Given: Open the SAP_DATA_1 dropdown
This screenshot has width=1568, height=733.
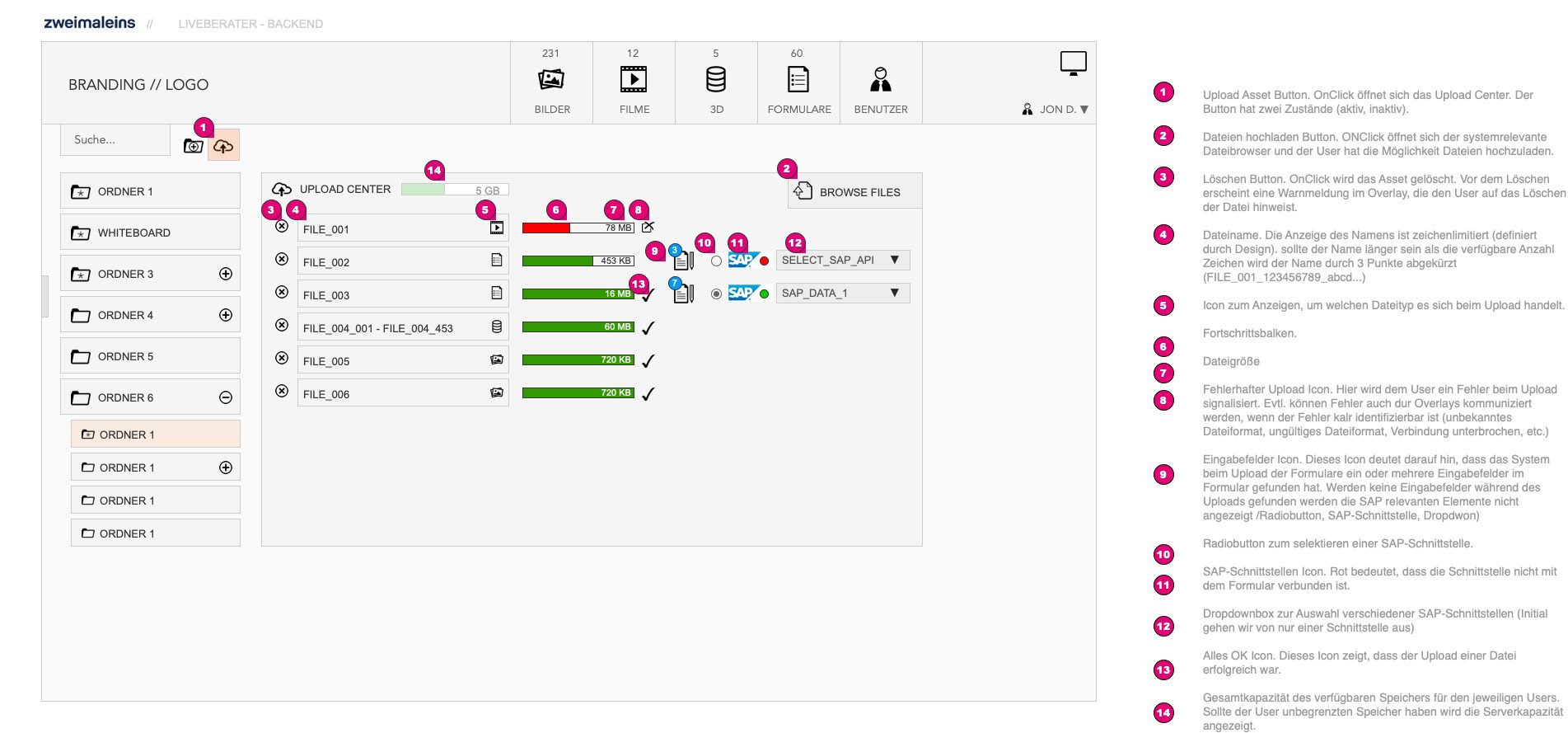Looking at the screenshot, I should [x=842, y=293].
